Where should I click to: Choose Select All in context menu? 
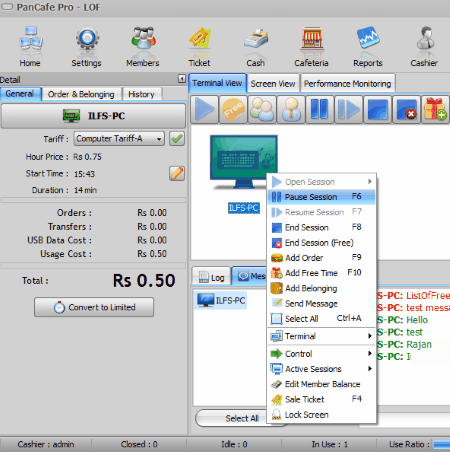(322, 319)
